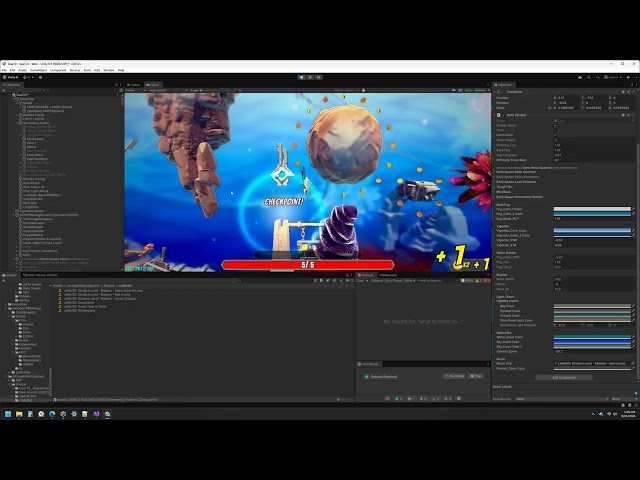Select the Project panel tab
640x480 pixels.
tap(10, 275)
